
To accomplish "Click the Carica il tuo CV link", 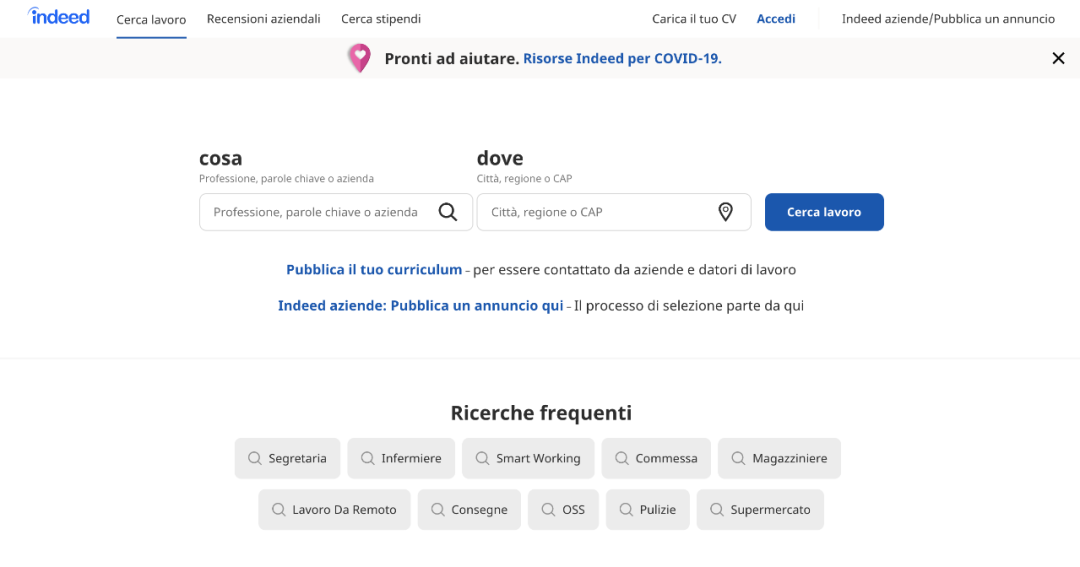I will (x=694, y=19).
